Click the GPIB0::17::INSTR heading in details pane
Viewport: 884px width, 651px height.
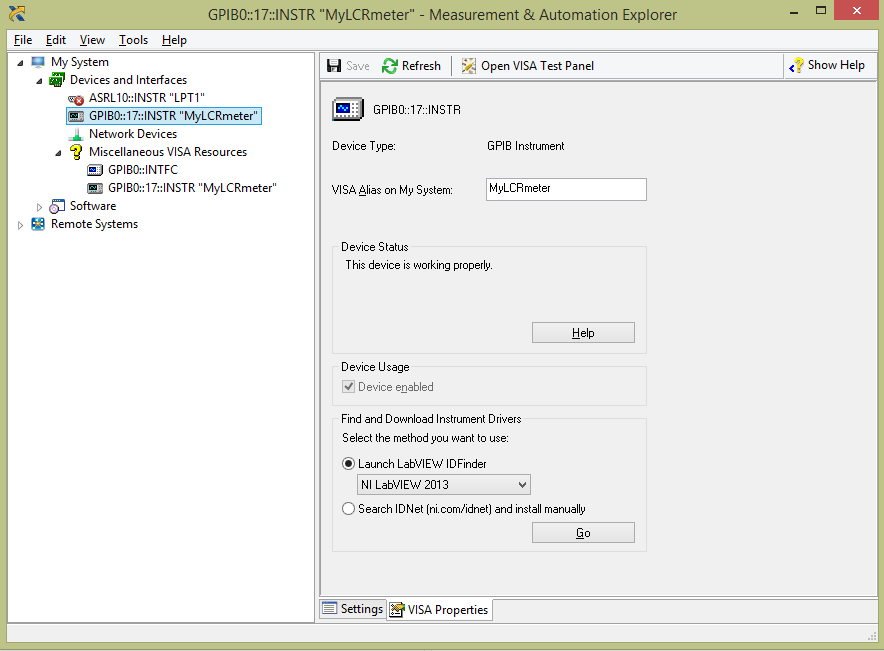[x=417, y=110]
